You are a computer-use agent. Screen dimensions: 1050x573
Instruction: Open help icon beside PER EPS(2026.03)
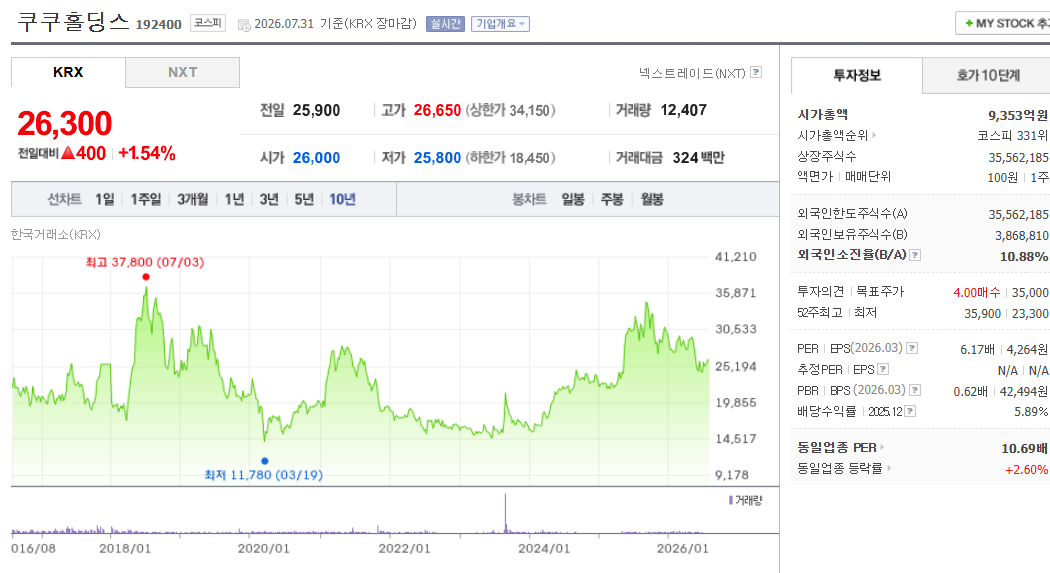click(x=912, y=348)
